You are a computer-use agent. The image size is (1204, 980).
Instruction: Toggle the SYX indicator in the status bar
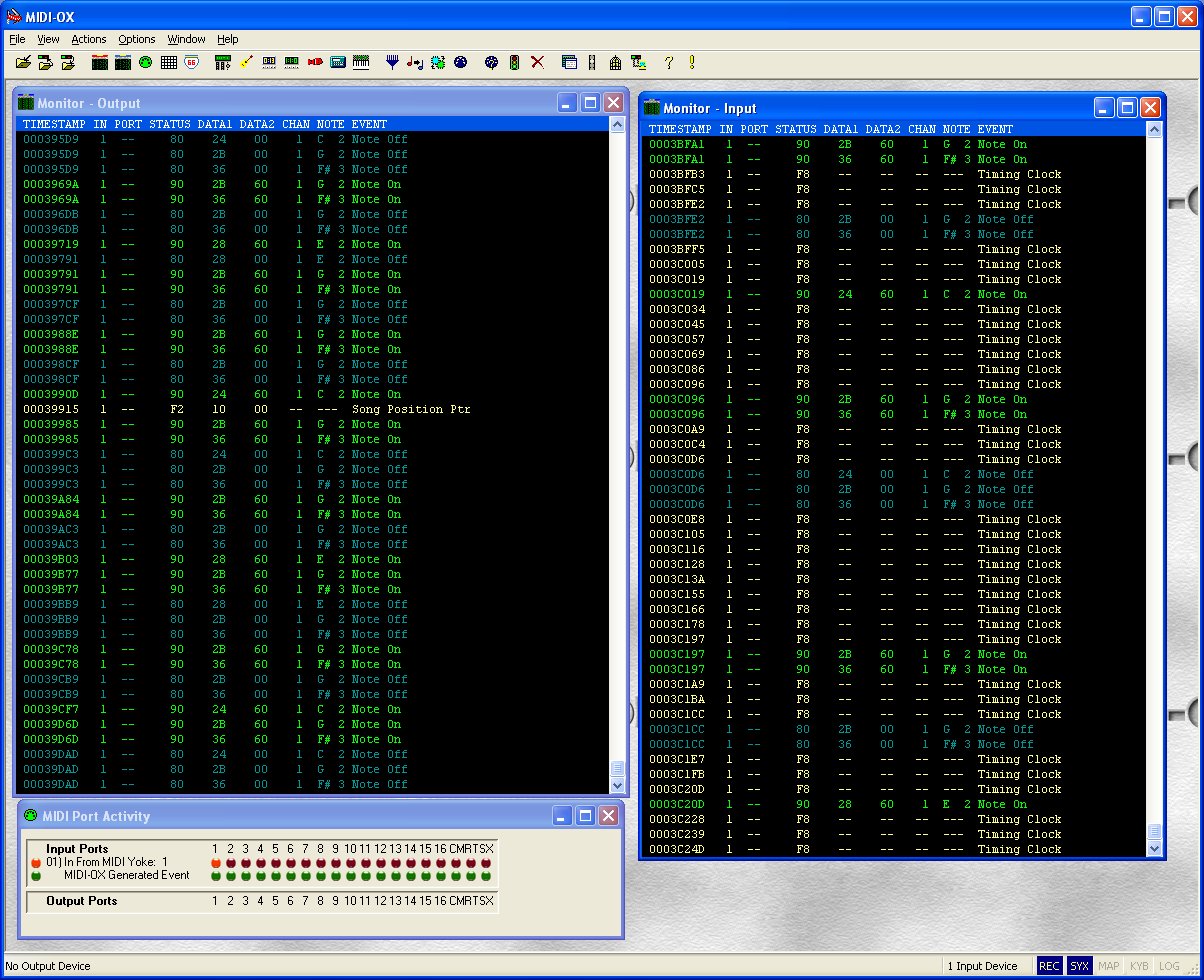coord(1079,966)
